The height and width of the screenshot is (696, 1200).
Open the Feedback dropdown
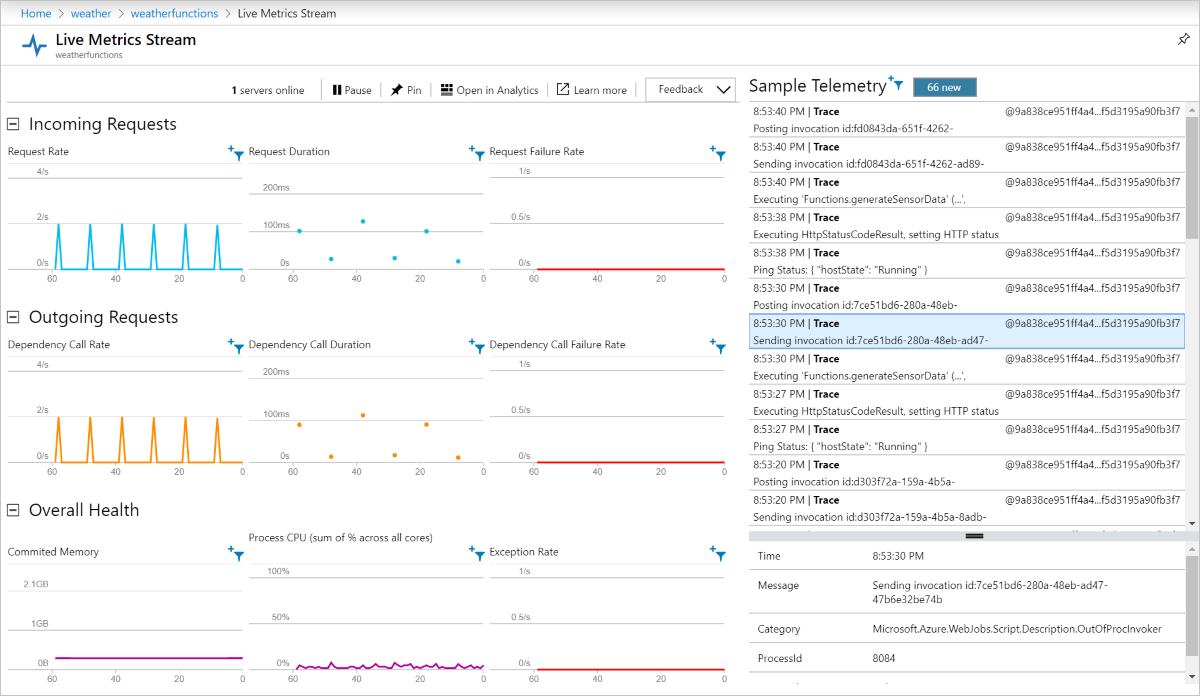point(690,89)
